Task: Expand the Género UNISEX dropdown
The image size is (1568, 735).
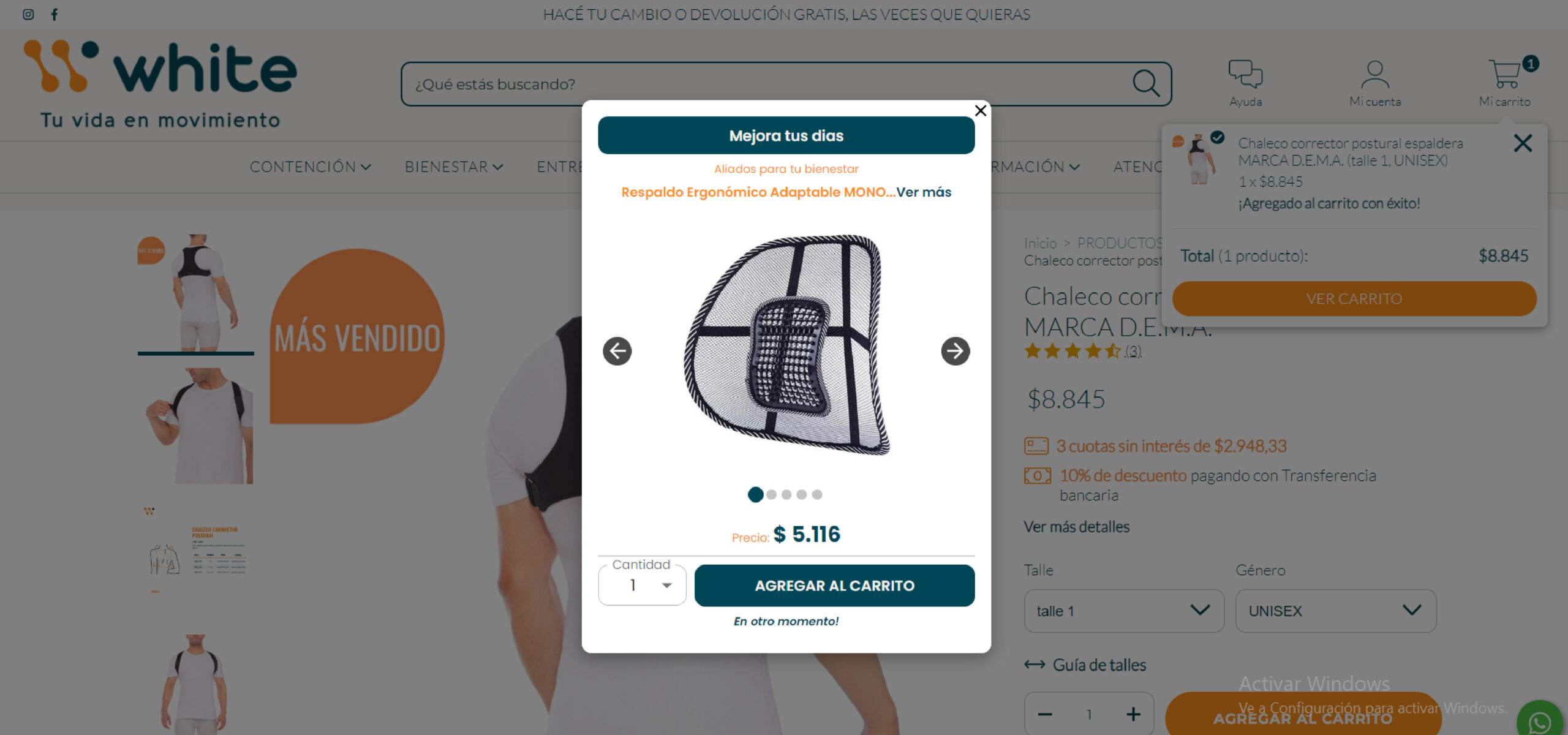Action: [x=1335, y=611]
